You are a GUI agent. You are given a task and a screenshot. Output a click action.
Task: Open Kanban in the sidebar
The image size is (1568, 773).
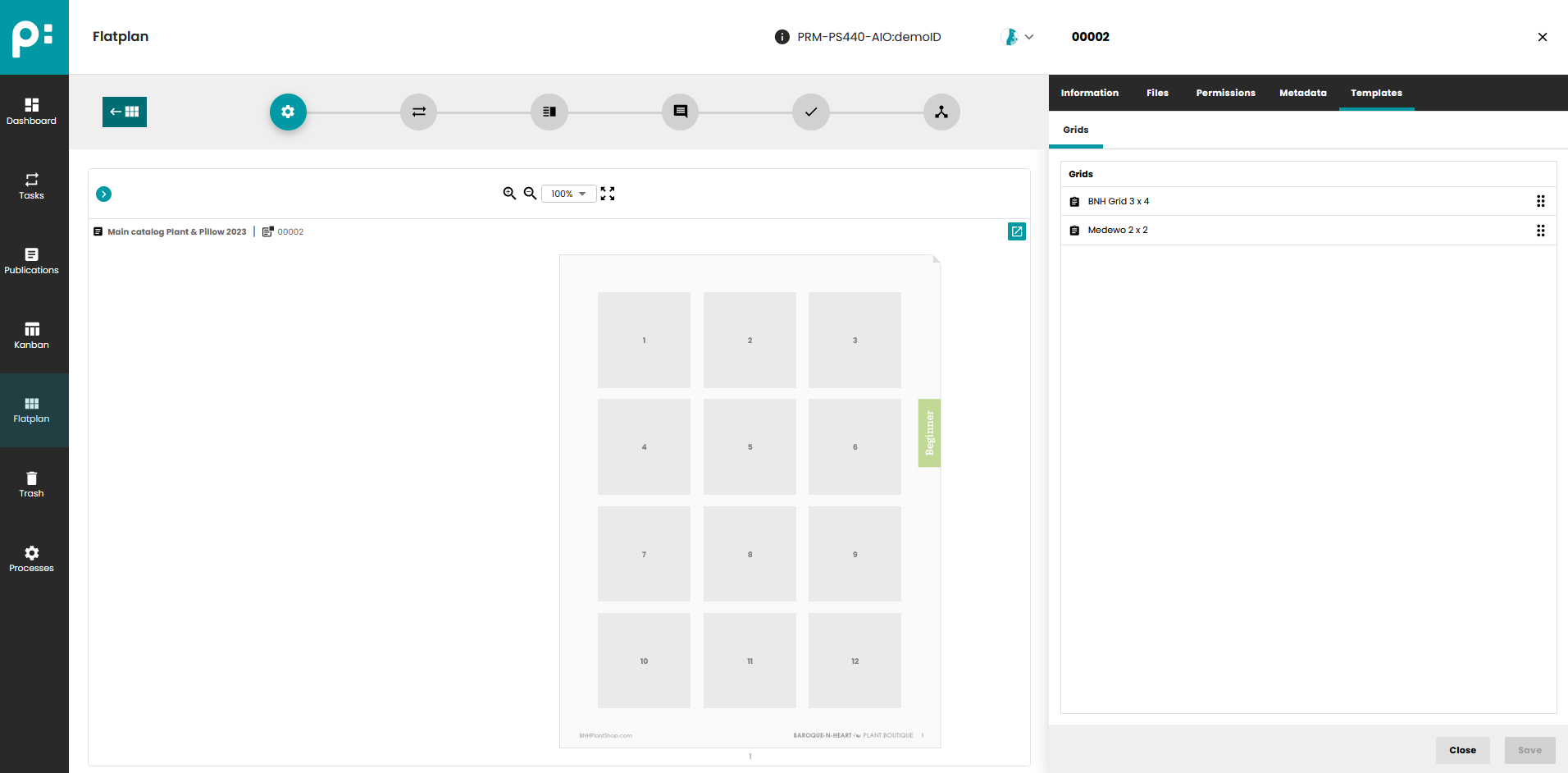[32, 336]
